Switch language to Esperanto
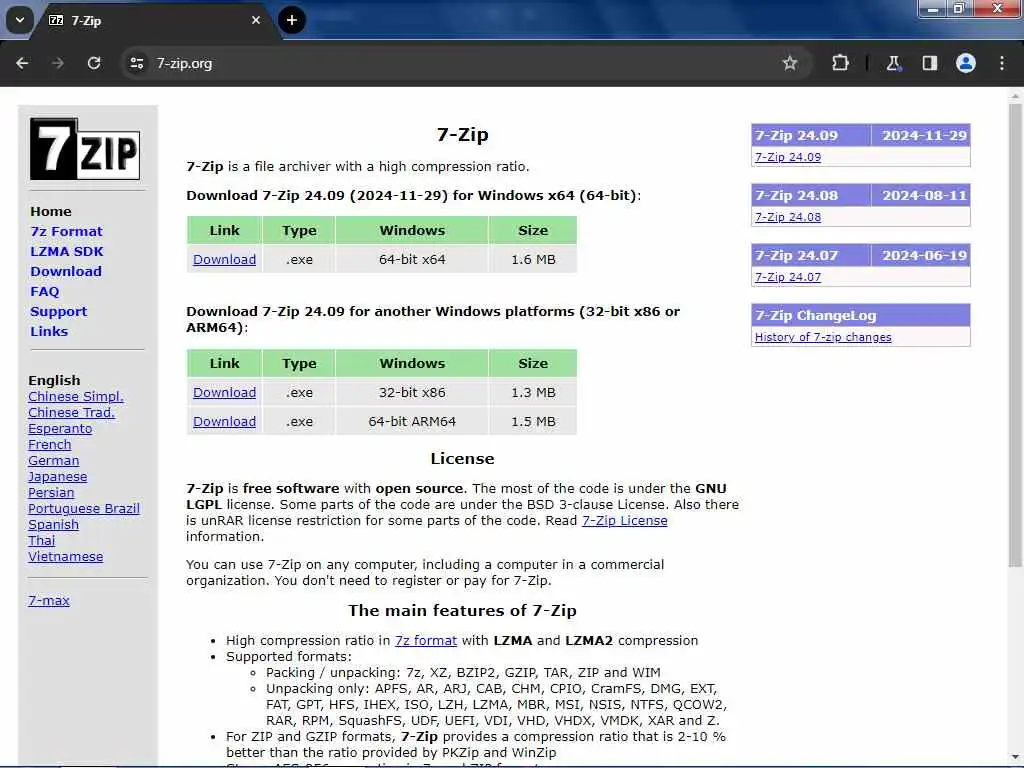The height and width of the screenshot is (768, 1024). click(60, 428)
